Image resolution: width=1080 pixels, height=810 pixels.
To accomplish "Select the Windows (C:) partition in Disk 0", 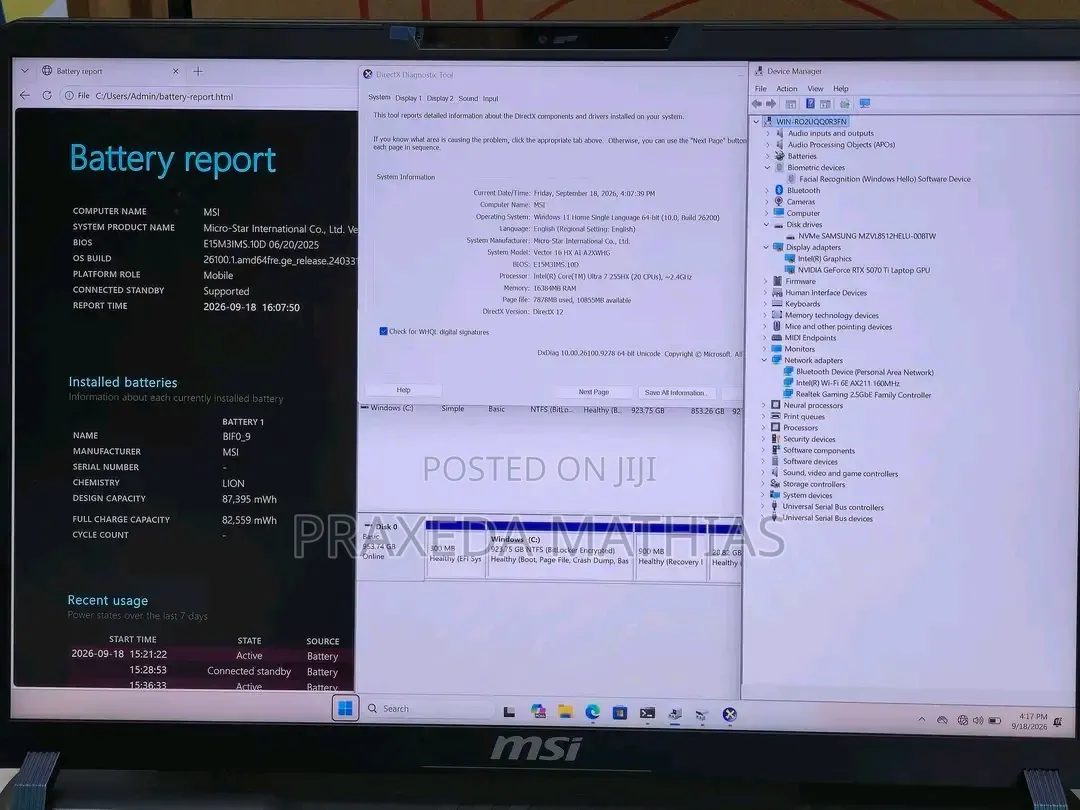I will (x=560, y=550).
